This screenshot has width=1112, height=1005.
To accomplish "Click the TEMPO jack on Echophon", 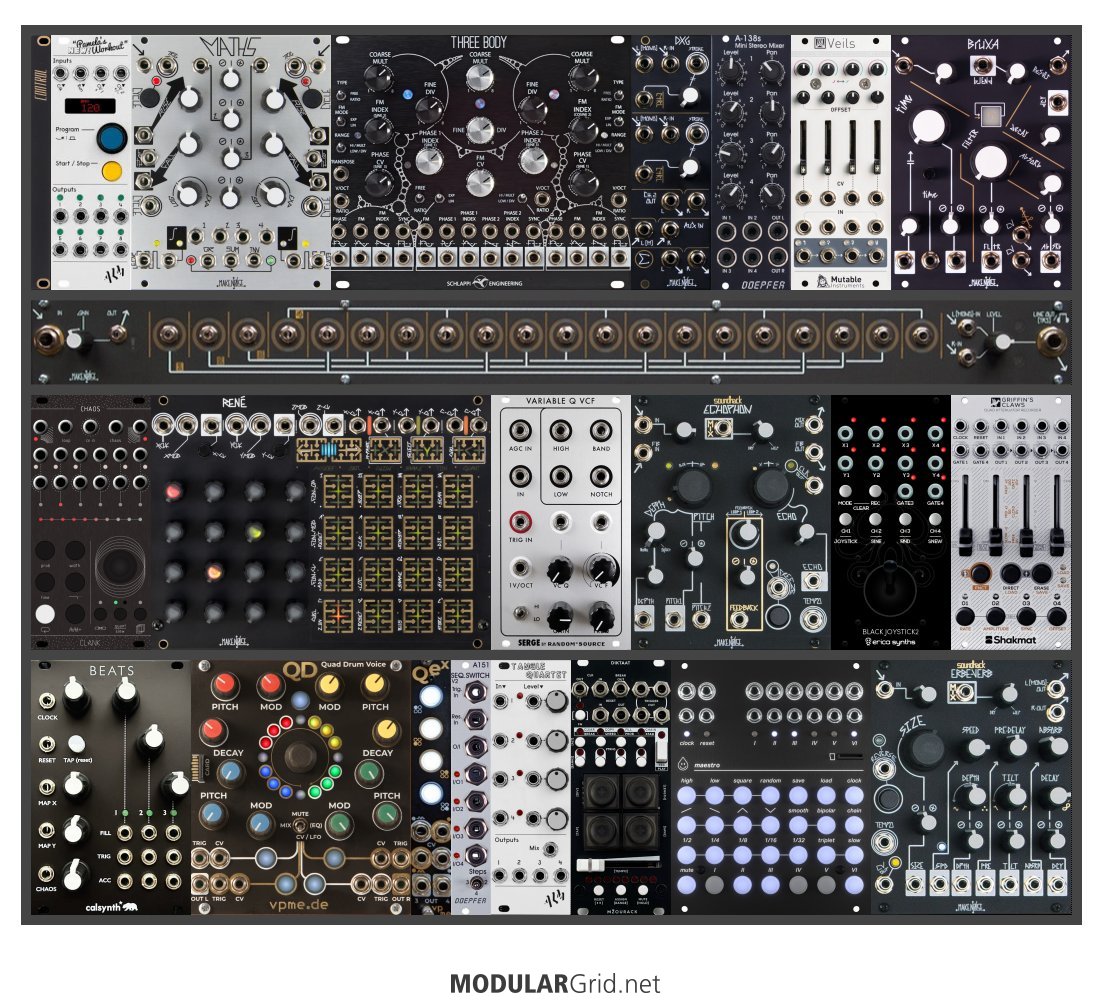I will point(813,619).
